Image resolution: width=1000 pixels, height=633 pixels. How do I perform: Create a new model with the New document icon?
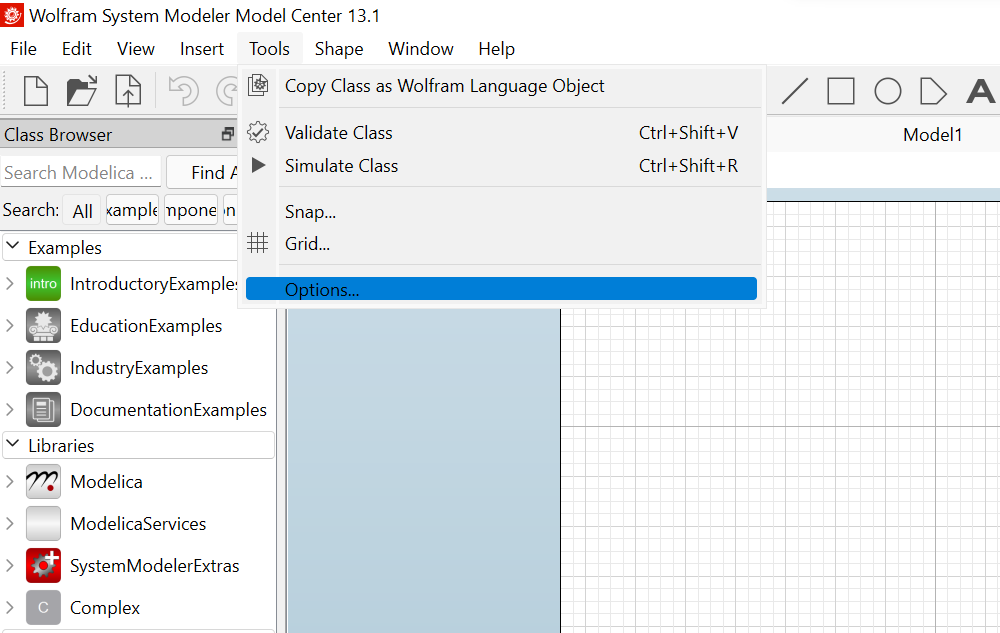35,91
